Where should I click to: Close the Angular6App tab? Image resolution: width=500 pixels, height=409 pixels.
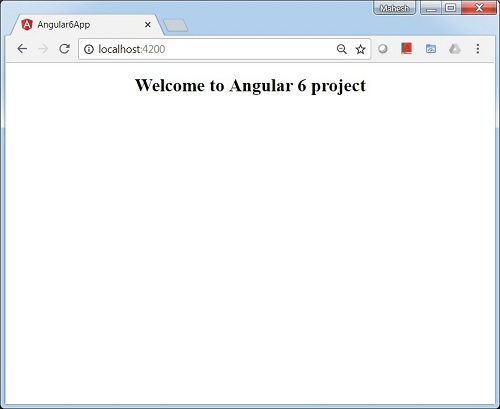[148, 25]
